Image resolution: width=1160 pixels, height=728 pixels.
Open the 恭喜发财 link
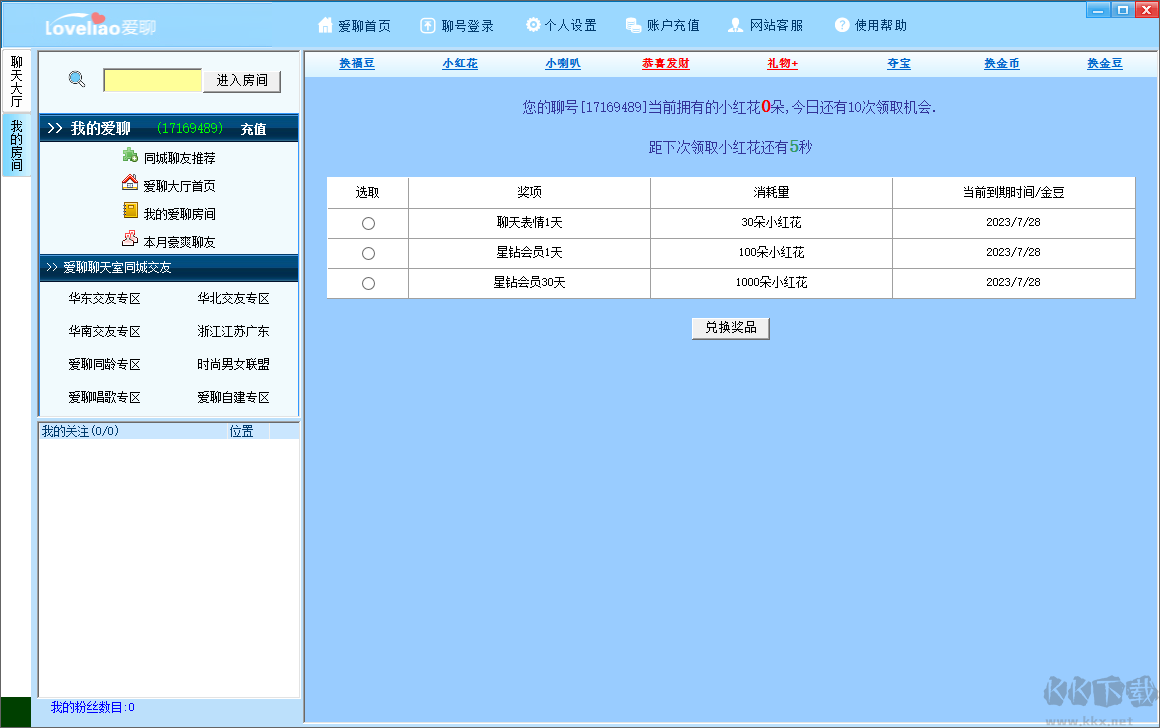(665, 64)
